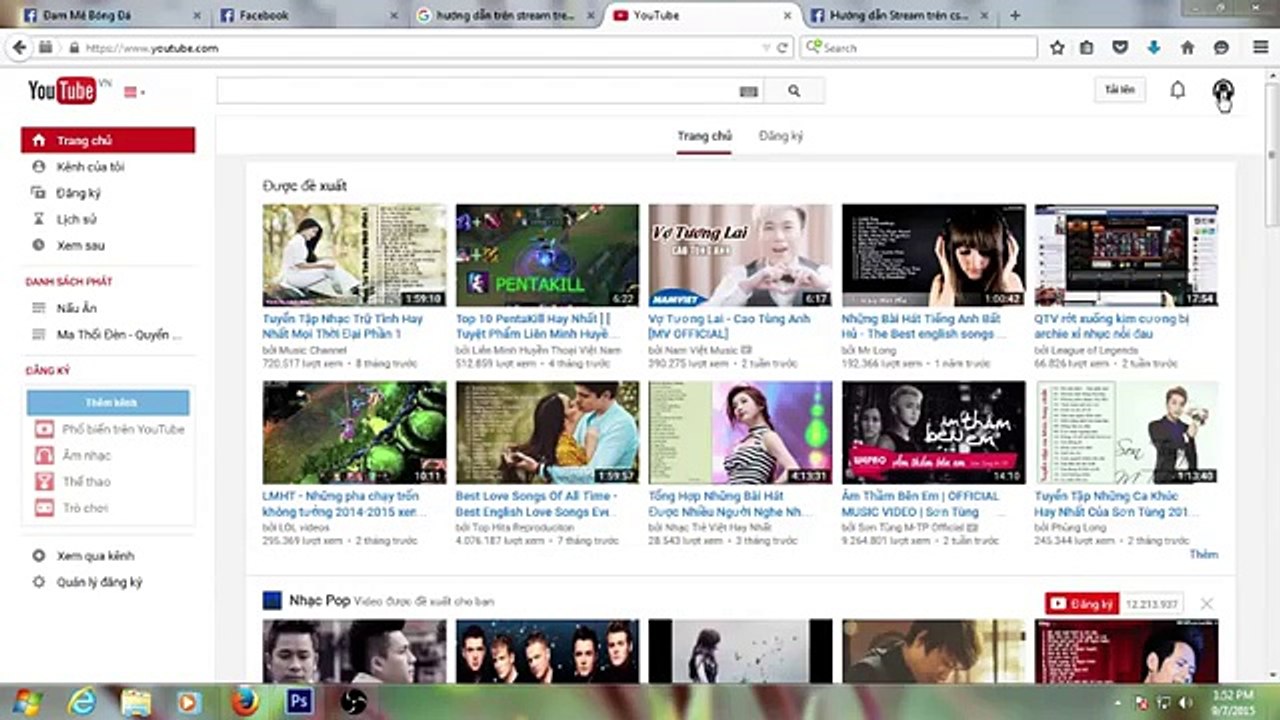
Task: Open the on-screen keyboard icon in search box
Action: pyautogui.click(x=748, y=91)
